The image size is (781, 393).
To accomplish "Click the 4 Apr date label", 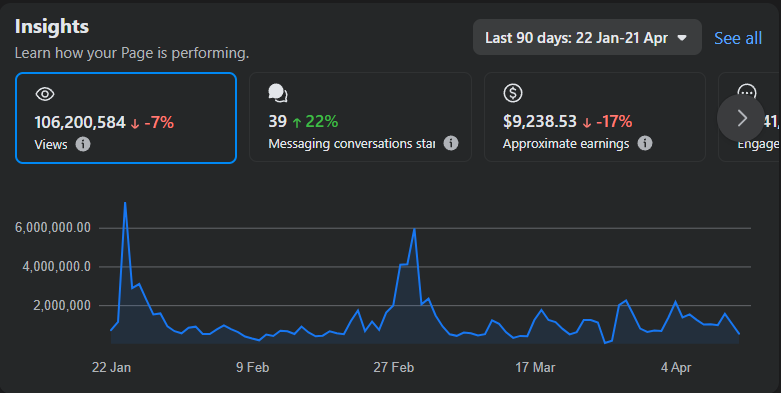I will point(676,368).
